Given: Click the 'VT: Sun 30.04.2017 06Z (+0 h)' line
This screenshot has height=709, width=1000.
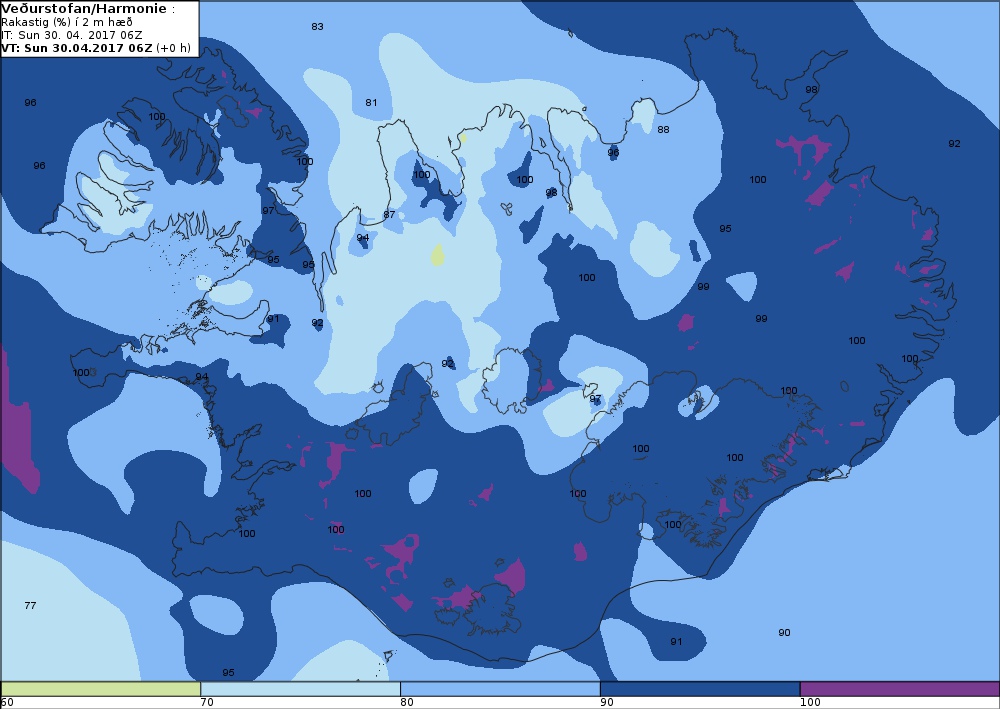Looking at the screenshot, I should (x=96, y=48).
